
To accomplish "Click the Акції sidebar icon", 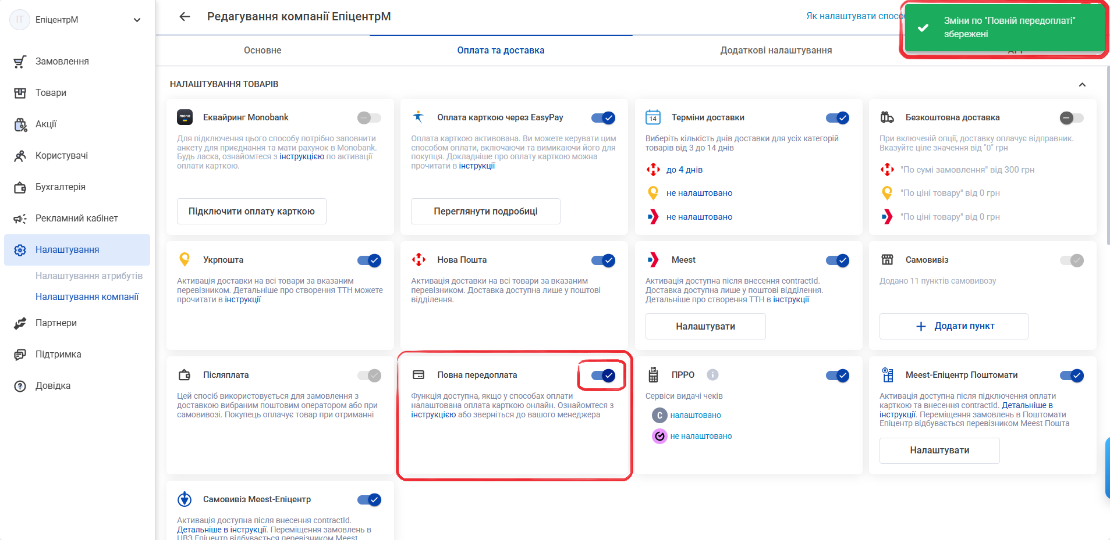I will pos(20,125).
